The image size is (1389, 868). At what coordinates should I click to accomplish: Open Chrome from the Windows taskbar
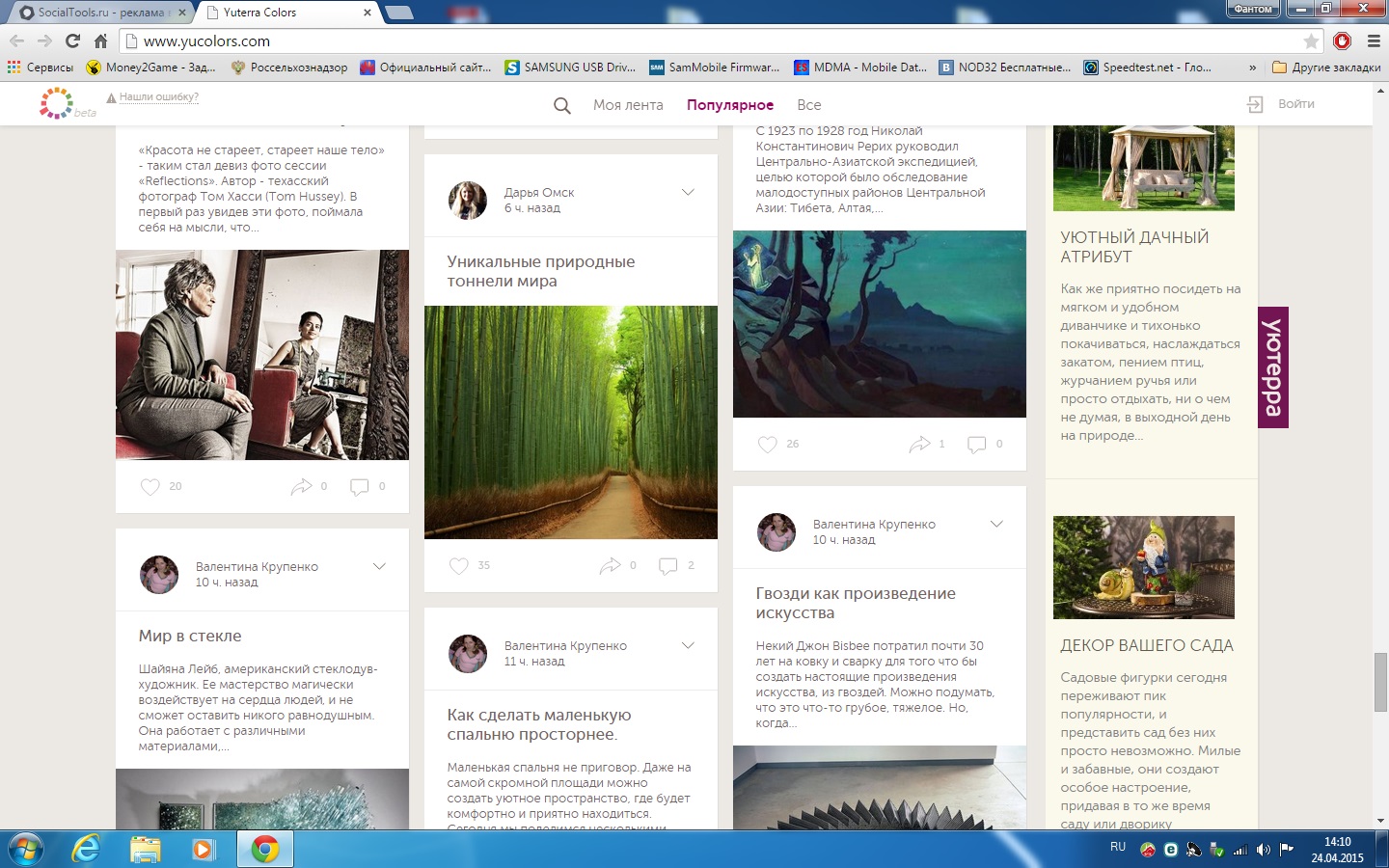264,849
